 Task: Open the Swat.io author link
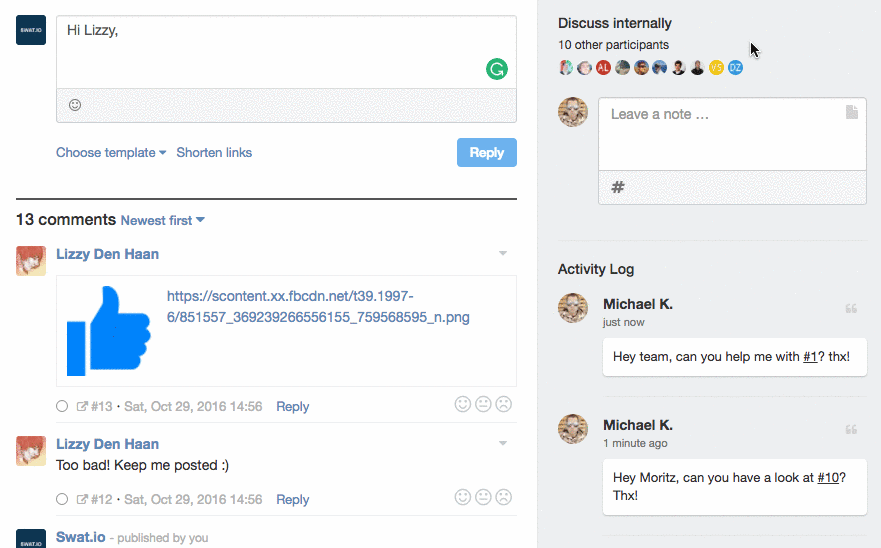[80, 537]
